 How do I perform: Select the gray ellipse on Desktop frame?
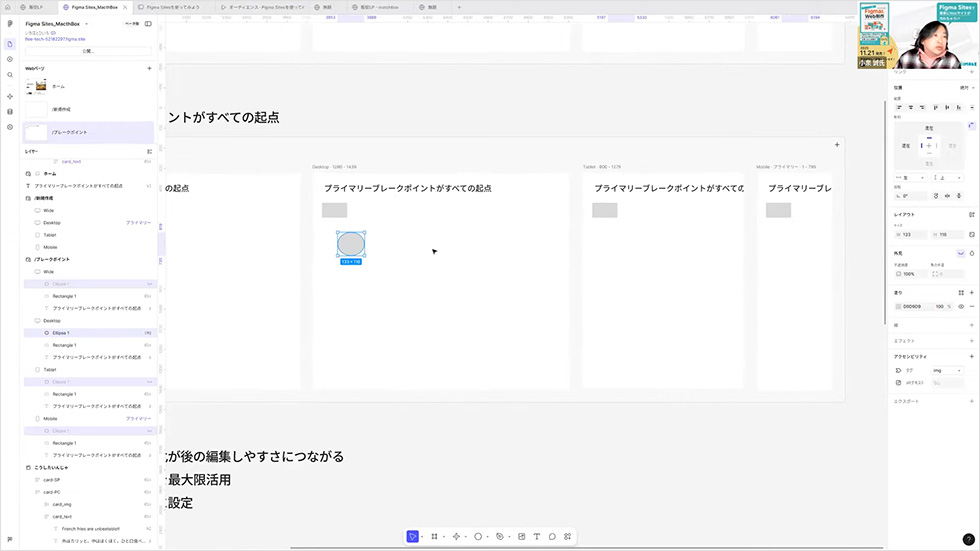tap(351, 244)
